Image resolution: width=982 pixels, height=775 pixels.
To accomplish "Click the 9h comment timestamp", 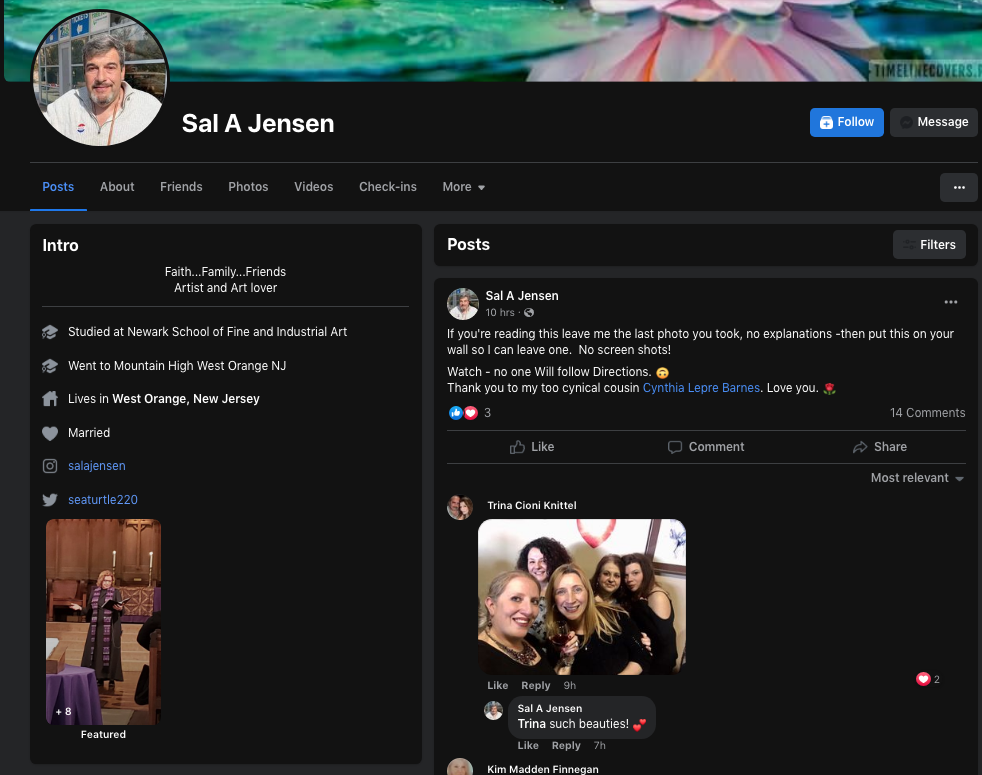I will (569, 685).
